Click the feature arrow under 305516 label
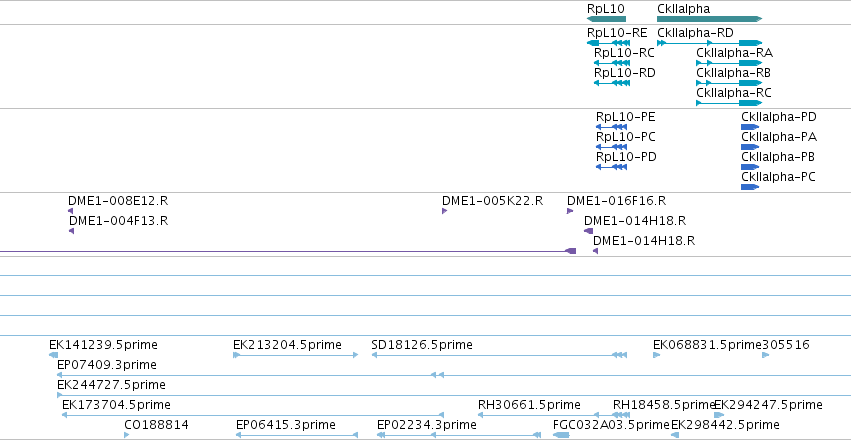Screen dimensions: 851x440 tap(766, 355)
